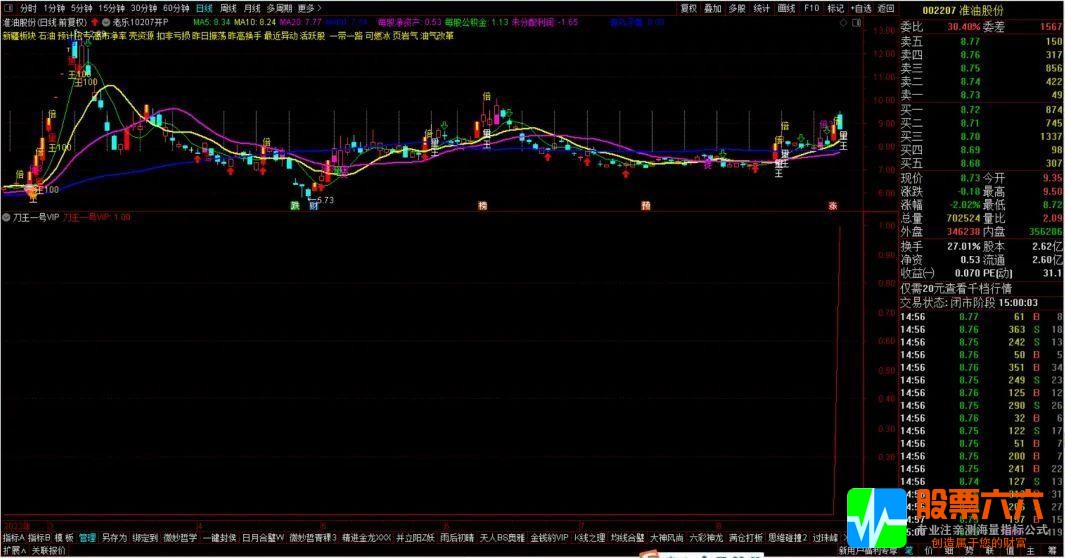Click the 叠加 overlay button

(x=712, y=9)
